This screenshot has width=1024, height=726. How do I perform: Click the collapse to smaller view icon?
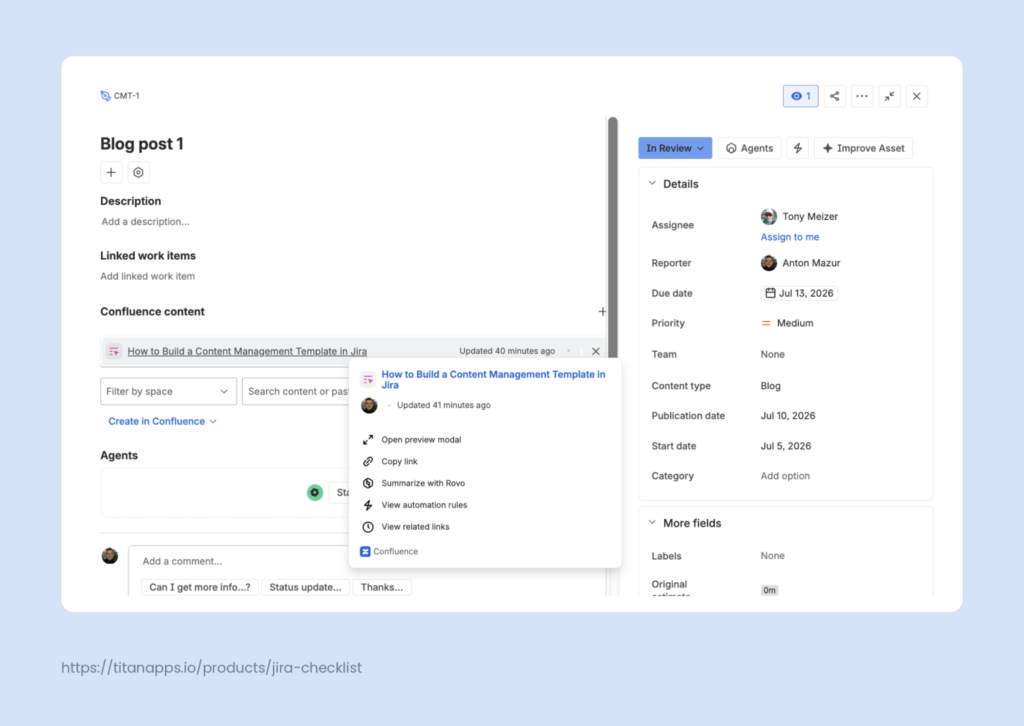889,96
